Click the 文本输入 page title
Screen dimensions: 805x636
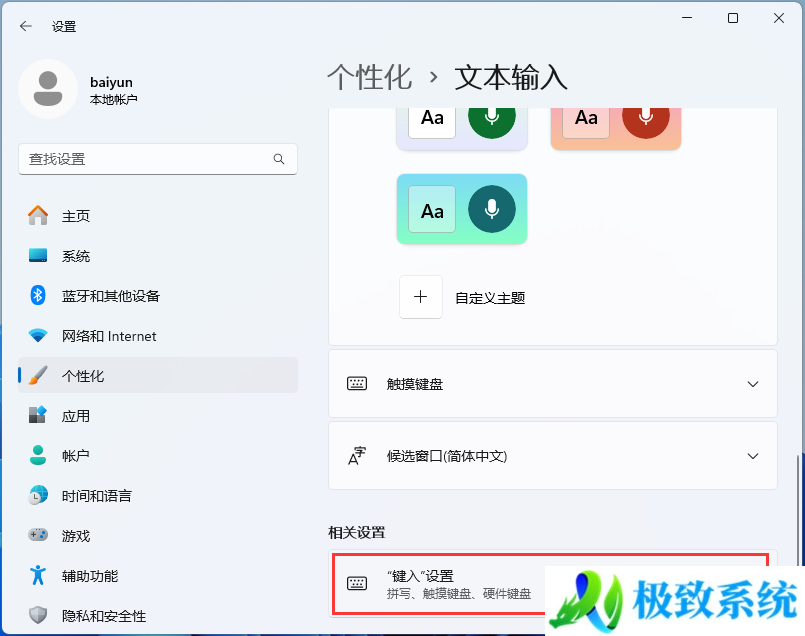click(x=511, y=78)
